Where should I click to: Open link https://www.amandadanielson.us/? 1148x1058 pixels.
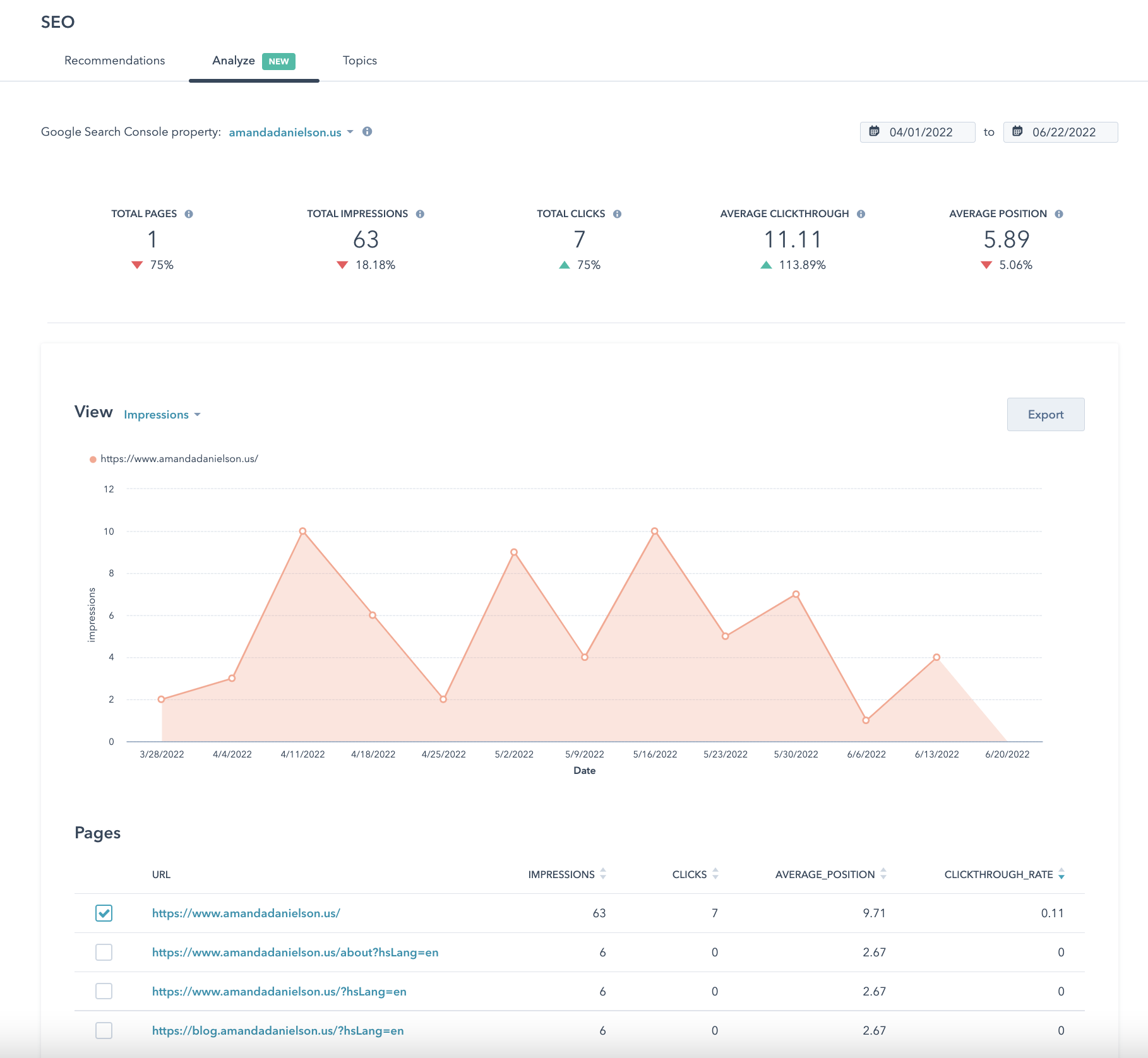[246, 913]
